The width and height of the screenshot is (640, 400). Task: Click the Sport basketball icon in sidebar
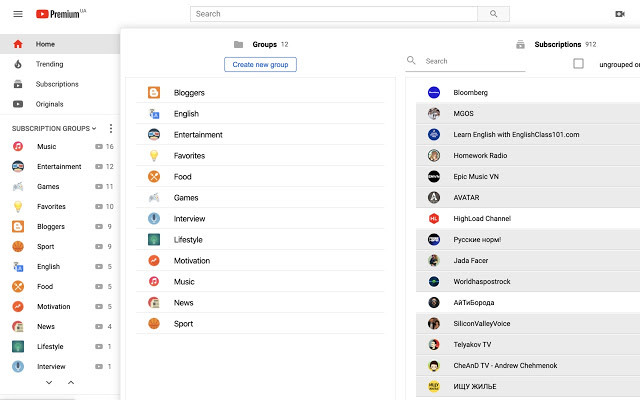click(x=18, y=247)
